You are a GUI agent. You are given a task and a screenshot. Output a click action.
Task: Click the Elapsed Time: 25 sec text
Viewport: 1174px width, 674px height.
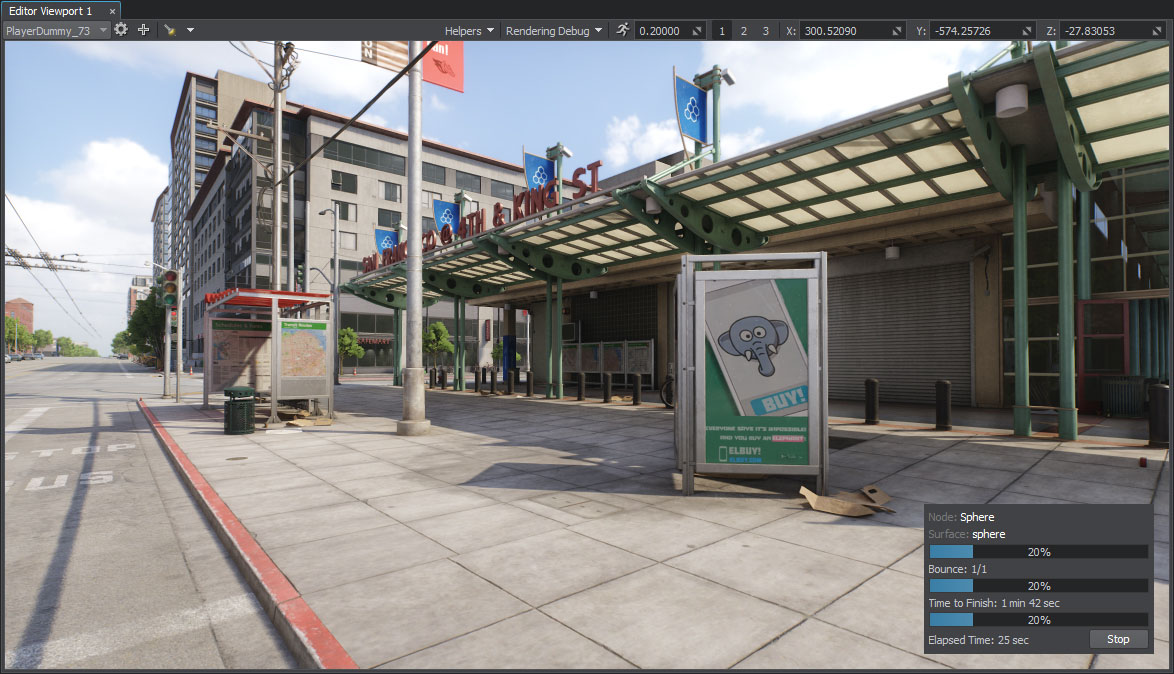click(x=979, y=640)
